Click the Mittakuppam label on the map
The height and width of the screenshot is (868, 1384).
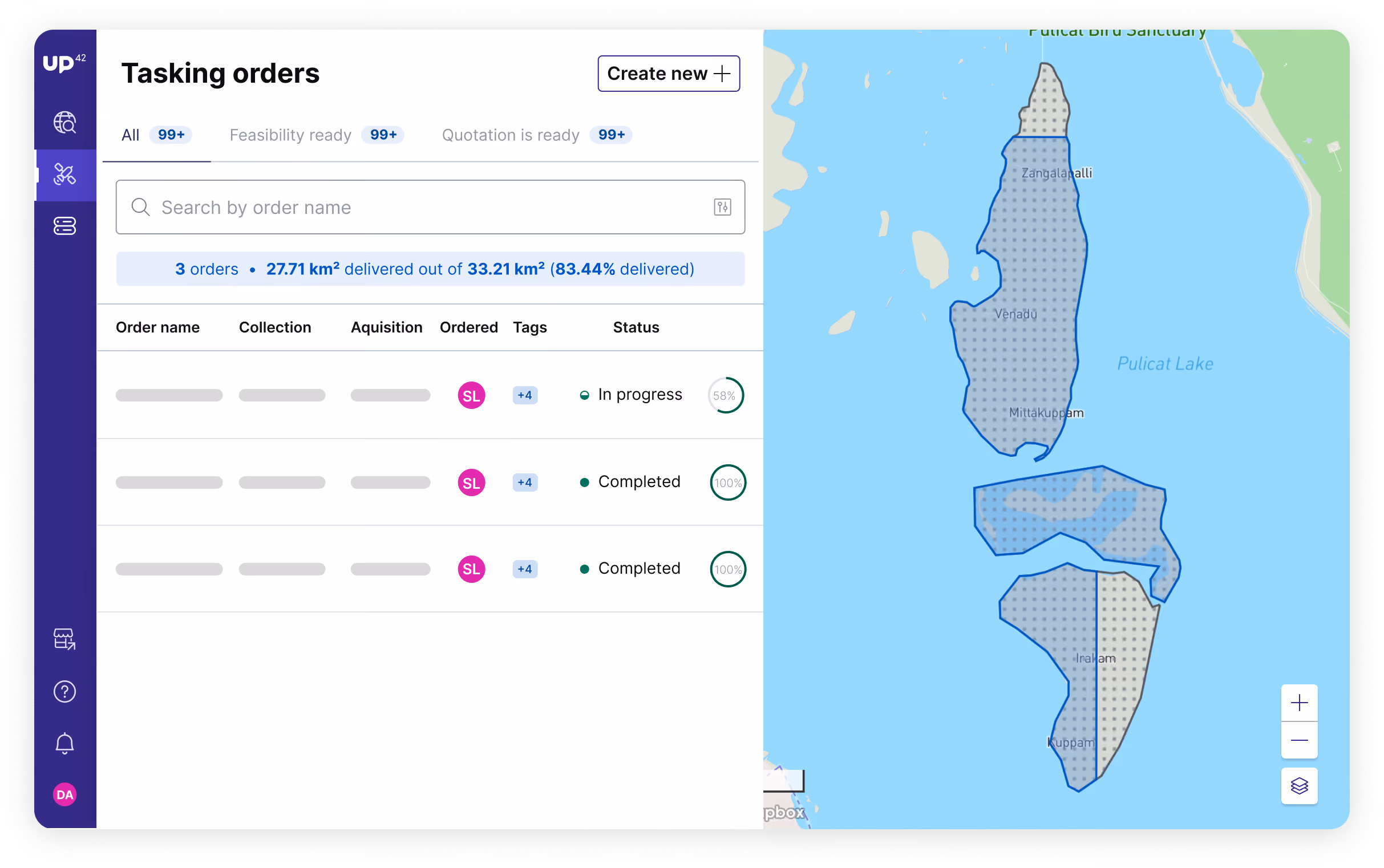tap(1046, 413)
